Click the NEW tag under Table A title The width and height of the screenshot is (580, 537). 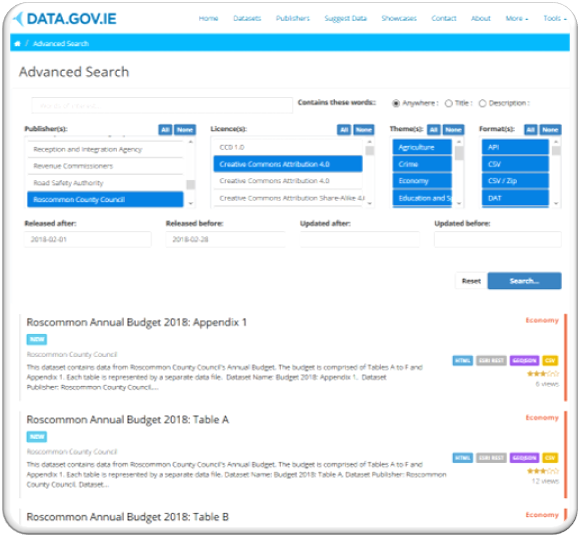(x=37, y=437)
